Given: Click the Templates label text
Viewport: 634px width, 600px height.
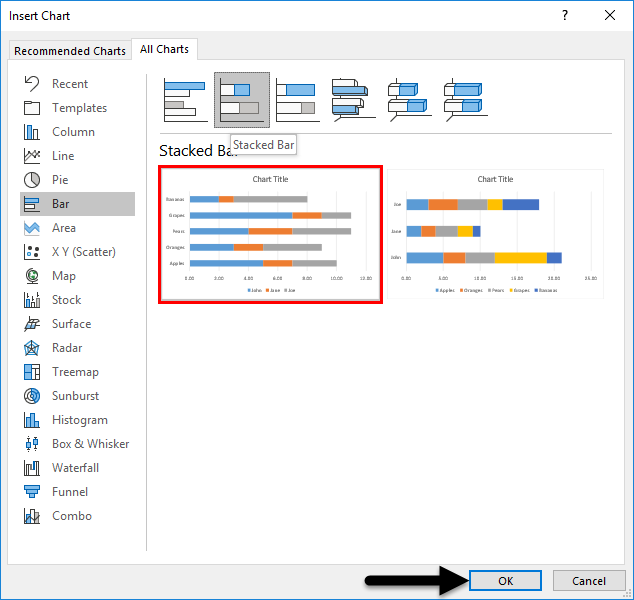Looking at the screenshot, I should click(x=79, y=108).
